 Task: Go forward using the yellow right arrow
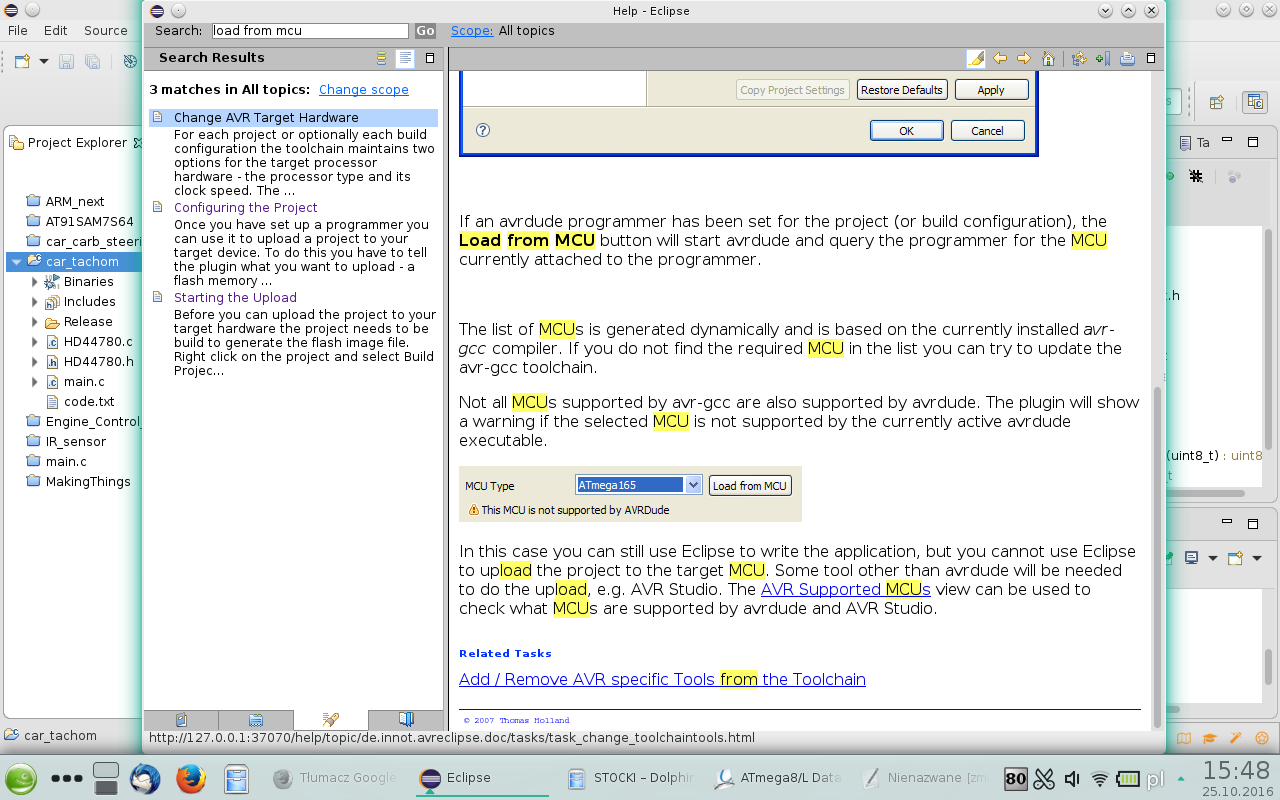coord(1023,58)
